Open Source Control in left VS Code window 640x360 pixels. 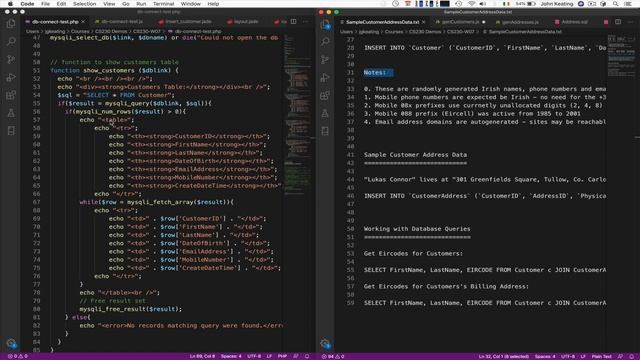click(11, 59)
